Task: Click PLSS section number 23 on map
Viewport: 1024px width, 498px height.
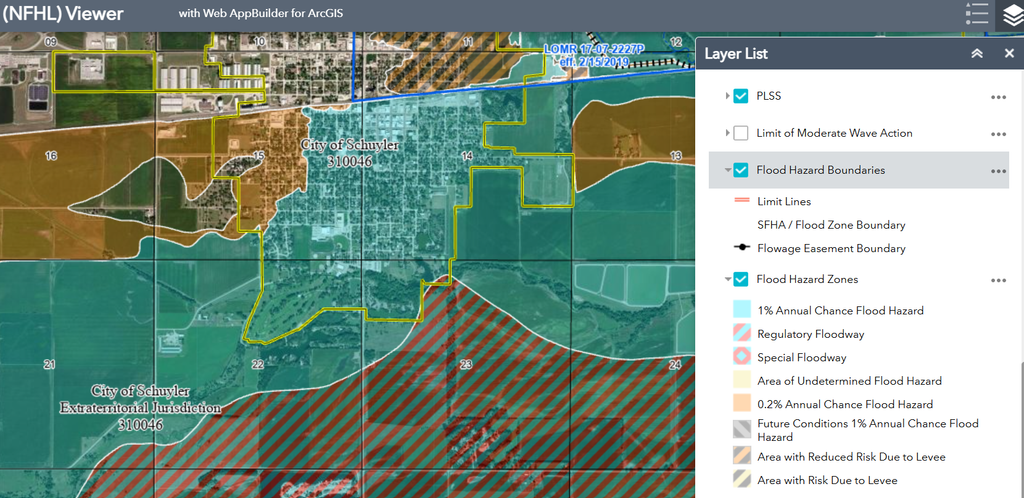Action: 466,365
